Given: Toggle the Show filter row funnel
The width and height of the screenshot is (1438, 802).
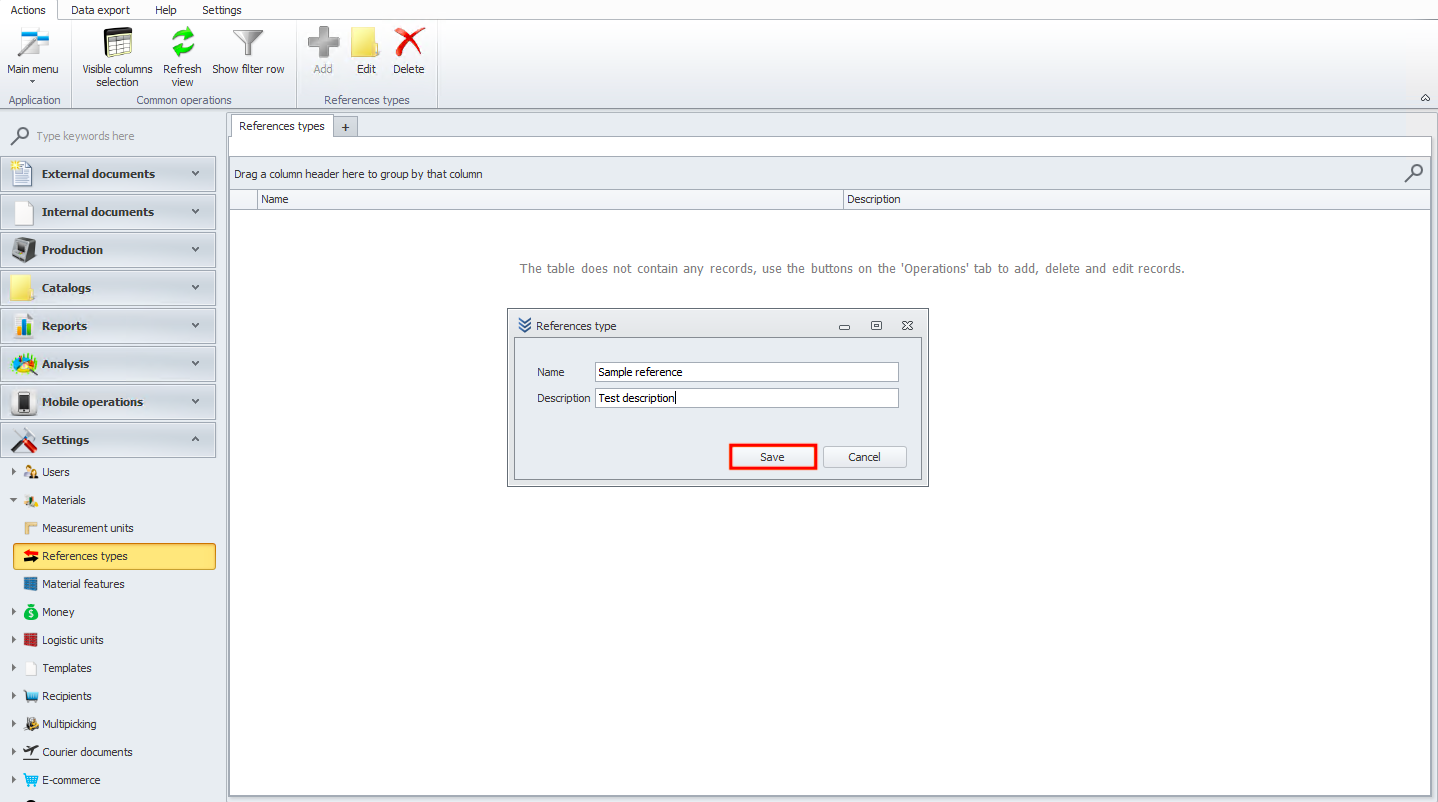Looking at the screenshot, I should 248,43.
